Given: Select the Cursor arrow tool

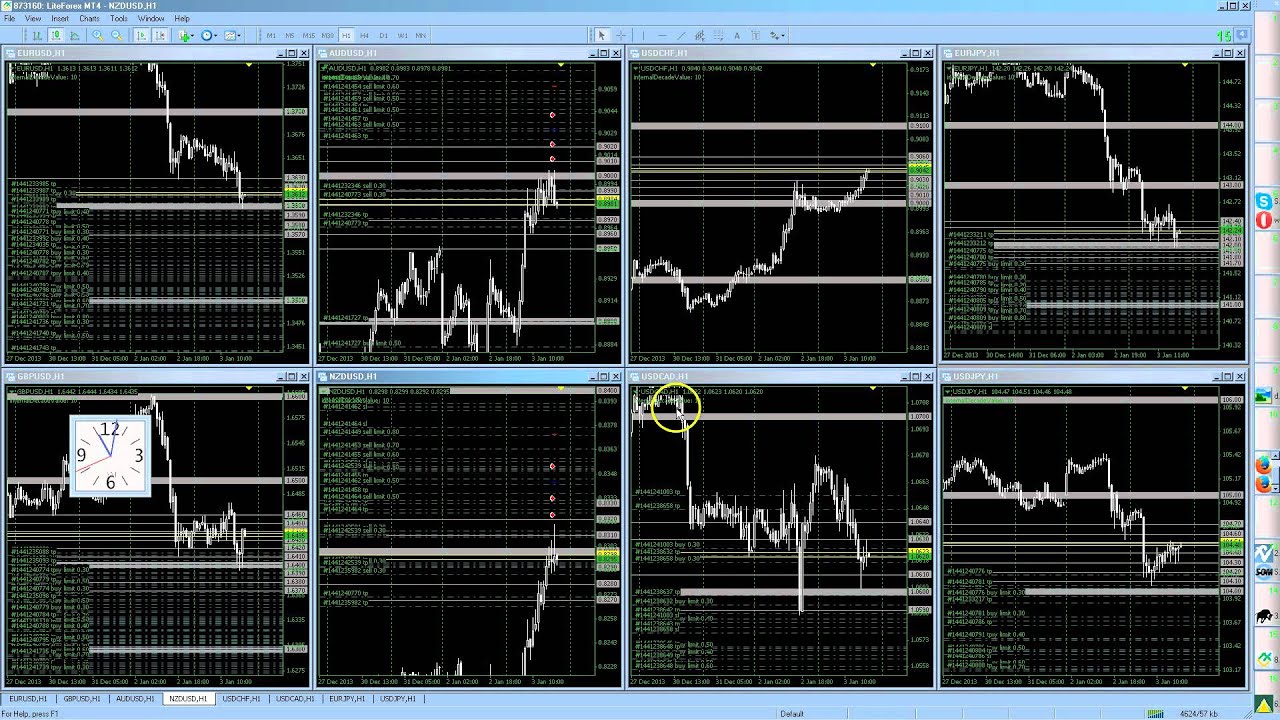Looking at the screenshot, I should [602, 35].
